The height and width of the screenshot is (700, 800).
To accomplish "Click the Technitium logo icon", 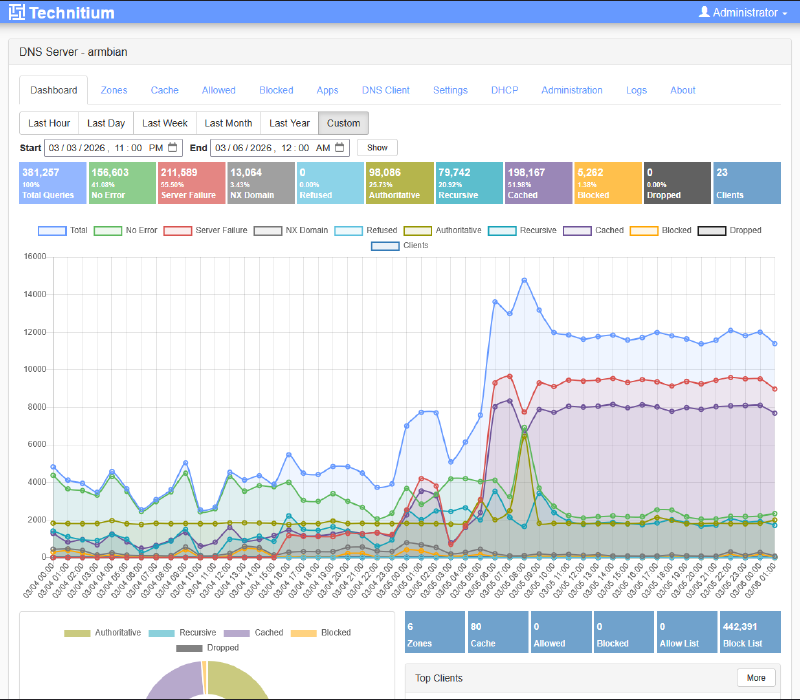I will point(16,12).
